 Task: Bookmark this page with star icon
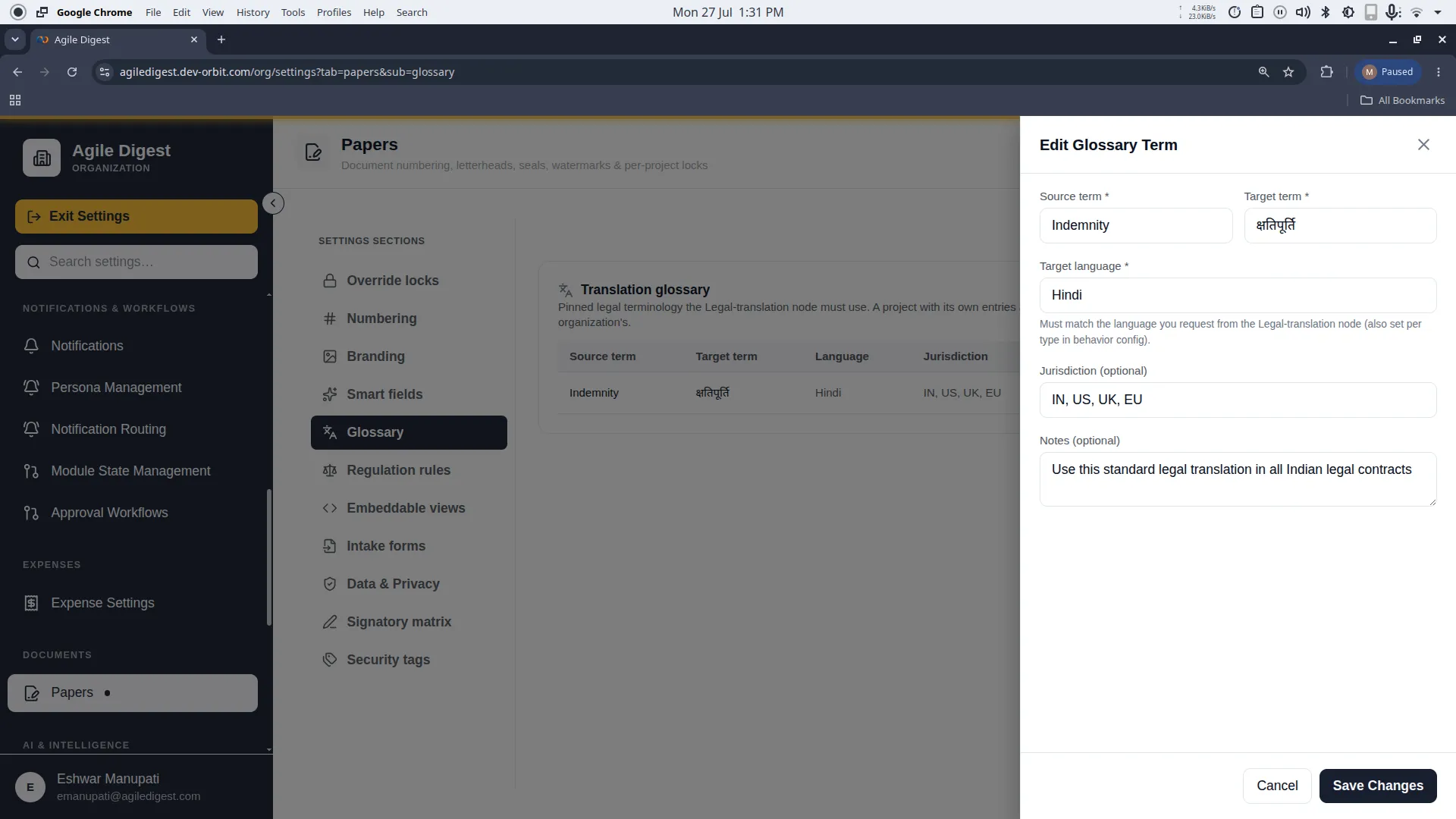pyautogui.click(x=1288, y=72)
